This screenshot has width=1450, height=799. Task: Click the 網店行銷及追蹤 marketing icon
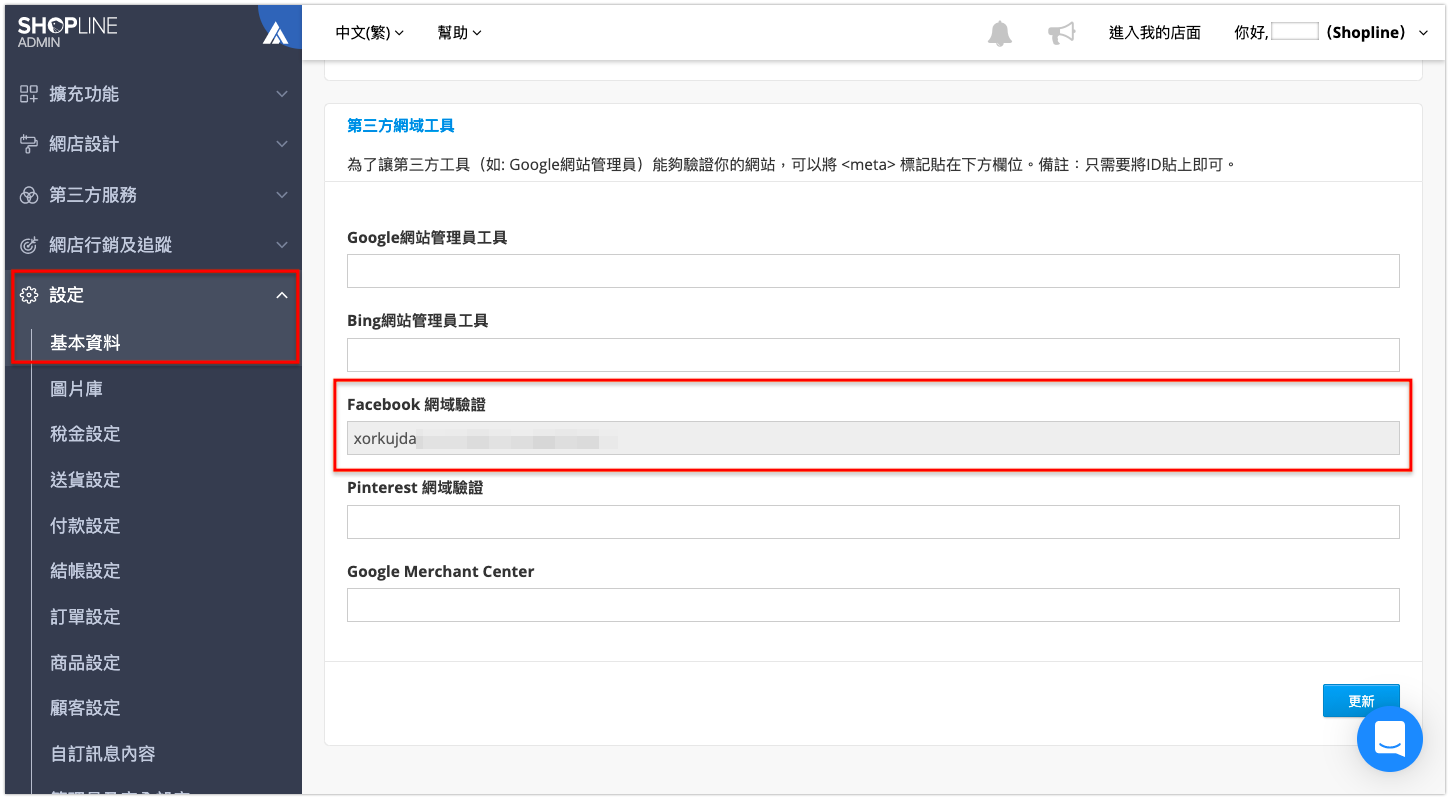(x=30, y=244)
